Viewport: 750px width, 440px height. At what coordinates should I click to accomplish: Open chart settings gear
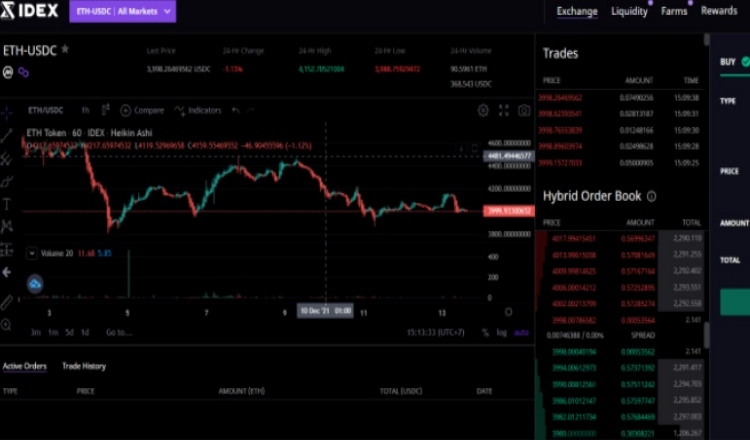coord(483,110)
